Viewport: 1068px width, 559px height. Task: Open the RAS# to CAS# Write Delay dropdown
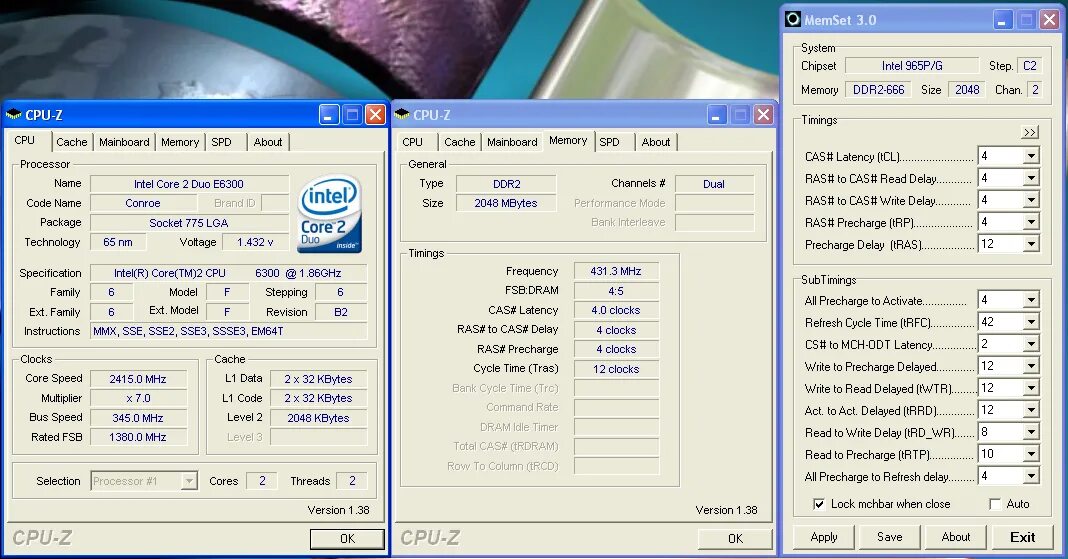(1031, 200)
